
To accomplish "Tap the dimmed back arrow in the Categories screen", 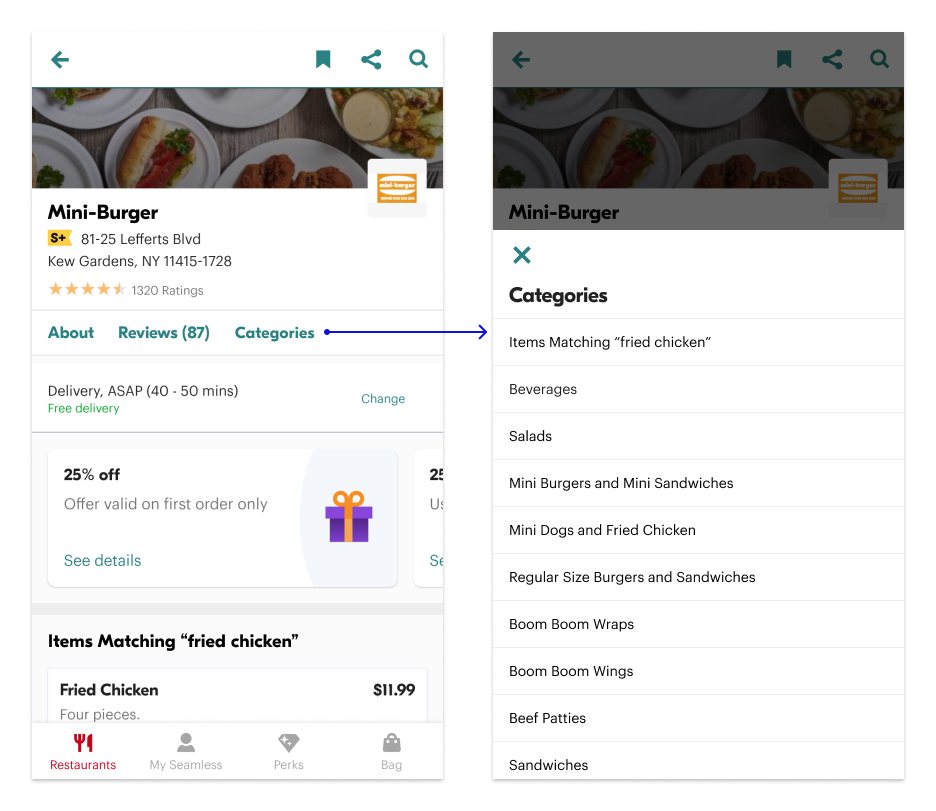I will [521, 60].
